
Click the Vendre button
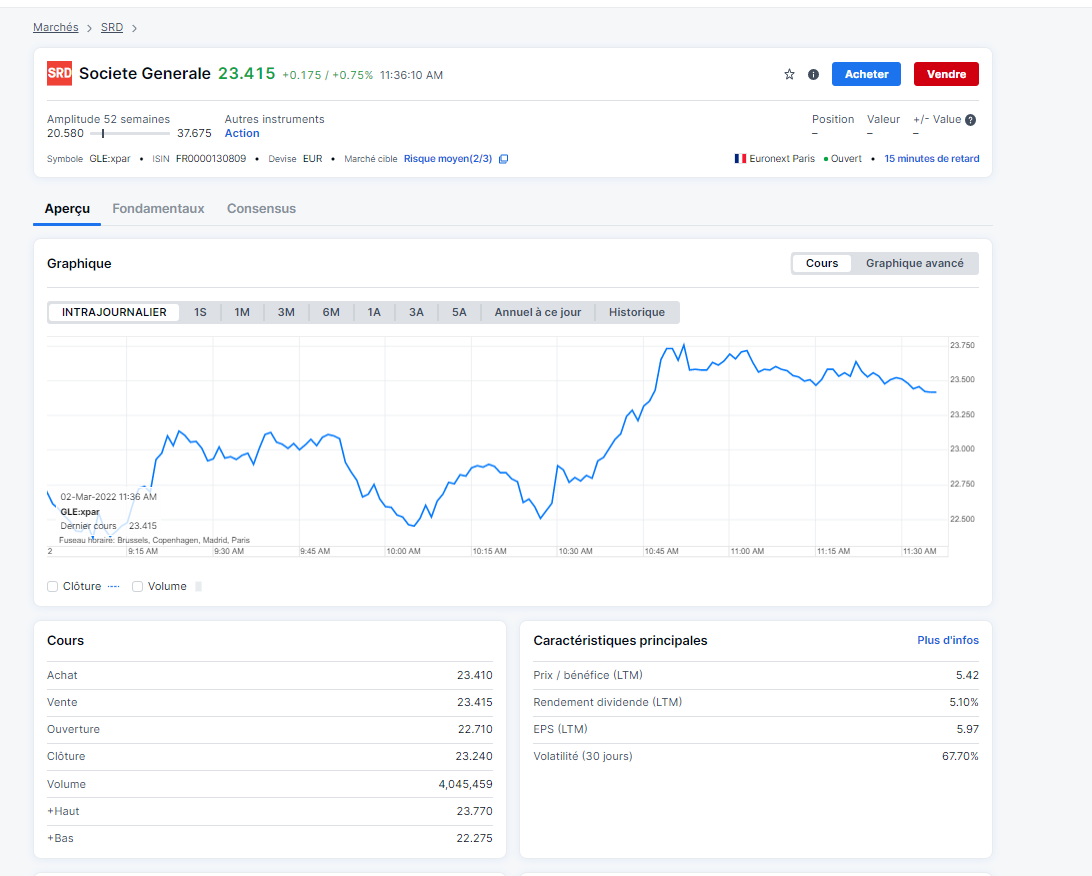946,74
